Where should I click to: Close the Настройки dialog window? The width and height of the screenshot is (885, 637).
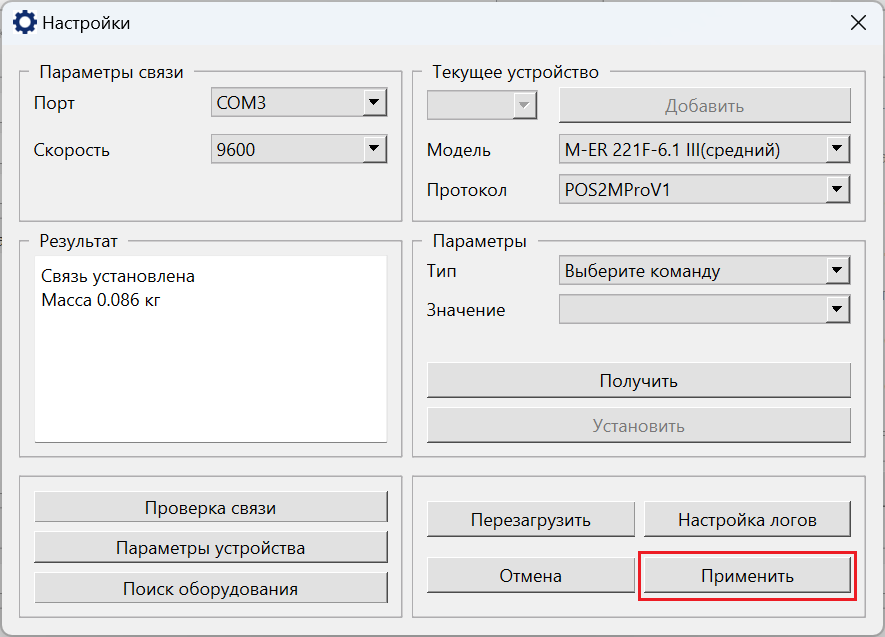click(858, 23)
